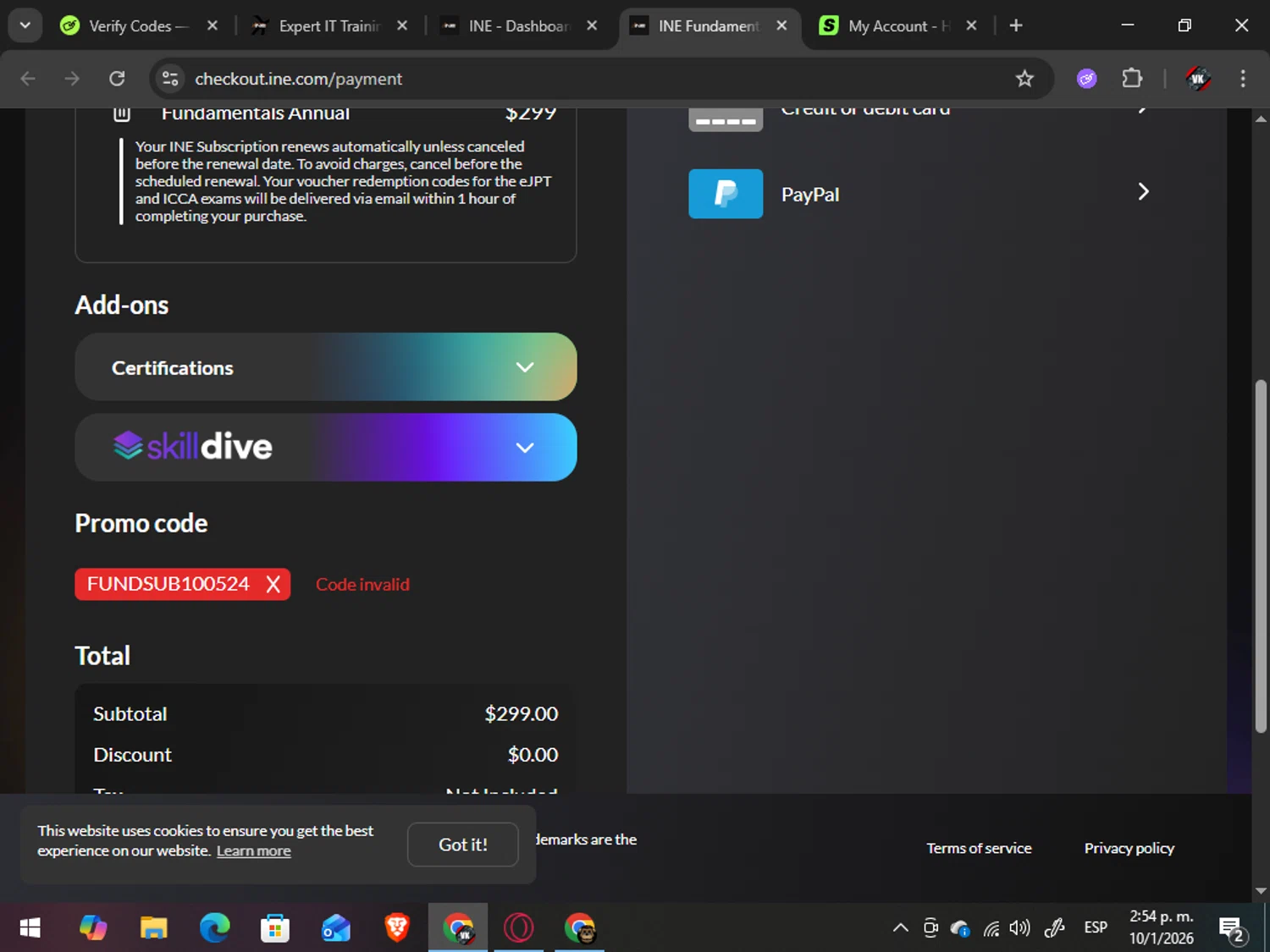
Task: Open a new browser tab
Action: click(x=1016, y=26)
